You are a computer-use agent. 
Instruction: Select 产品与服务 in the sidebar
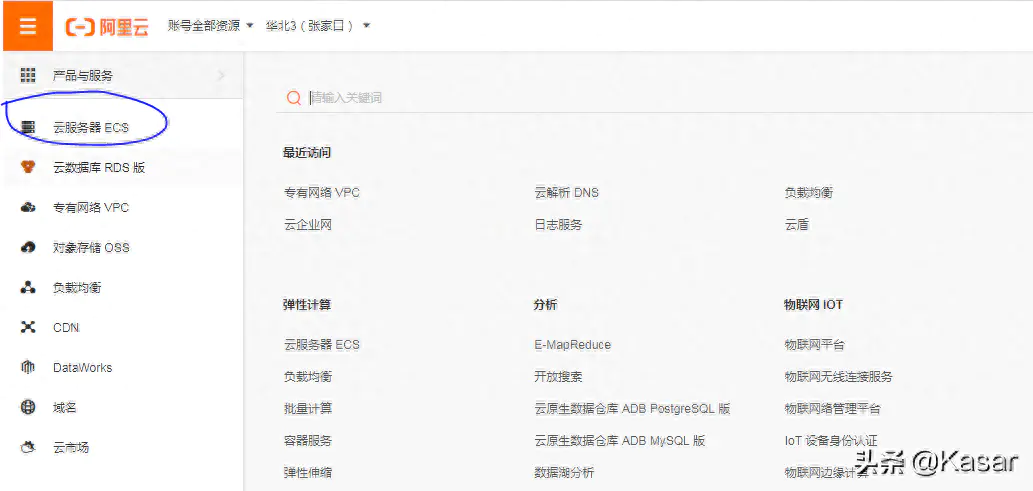pyautogui.click(x=83, y=76)
